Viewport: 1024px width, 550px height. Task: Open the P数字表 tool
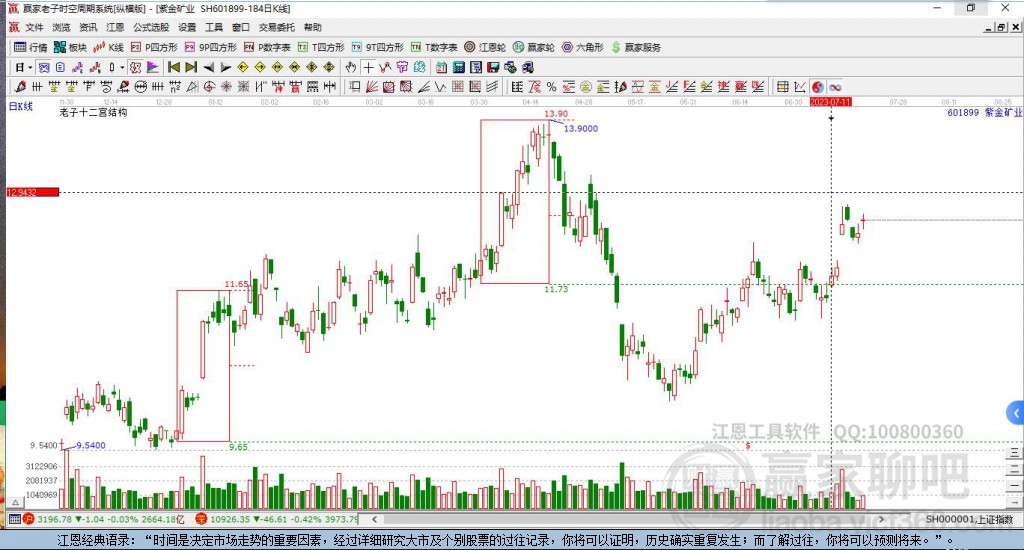[x=267, y=47]
